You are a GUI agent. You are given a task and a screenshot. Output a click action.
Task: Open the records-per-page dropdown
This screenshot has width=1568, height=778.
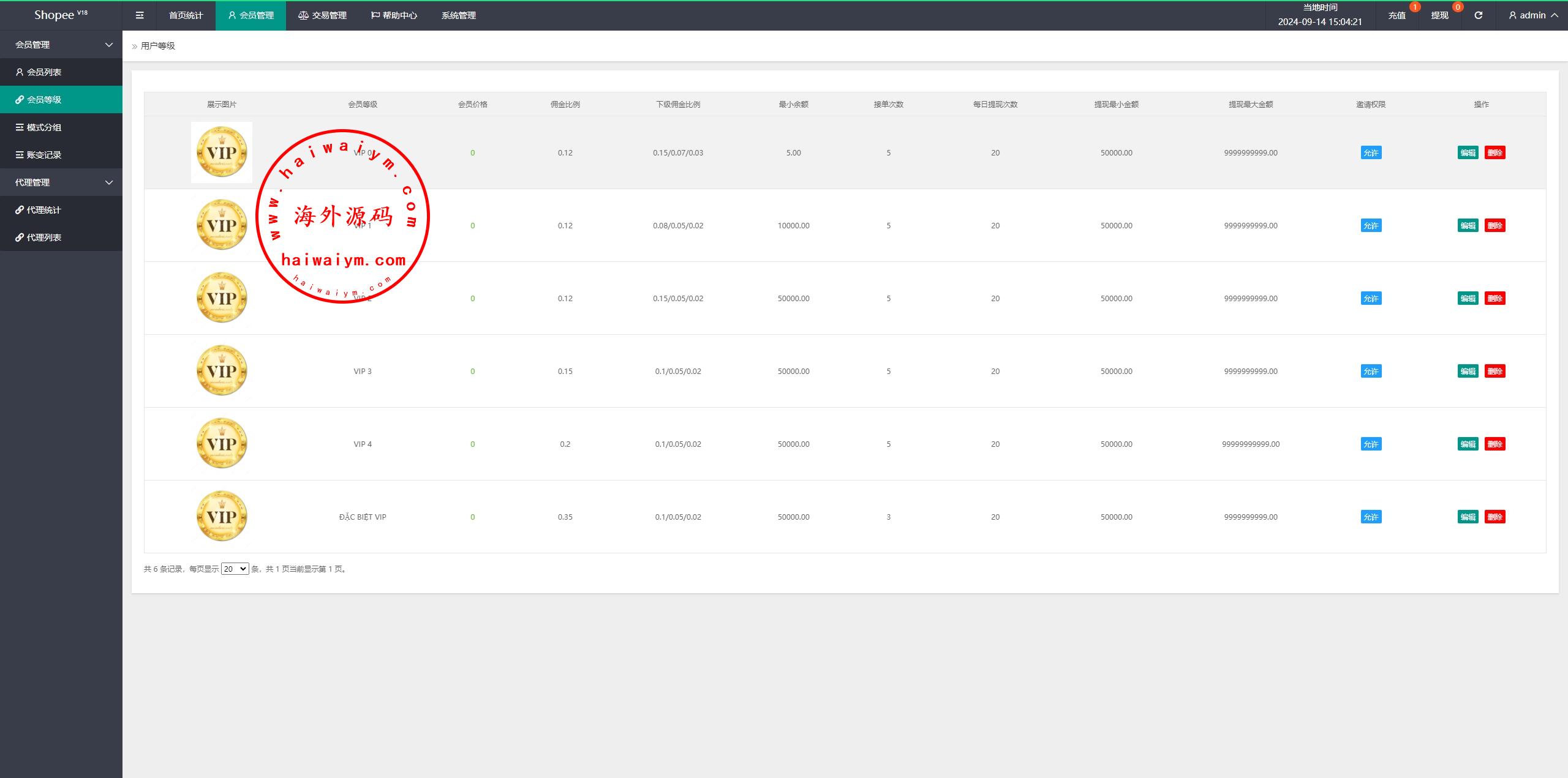235,569
